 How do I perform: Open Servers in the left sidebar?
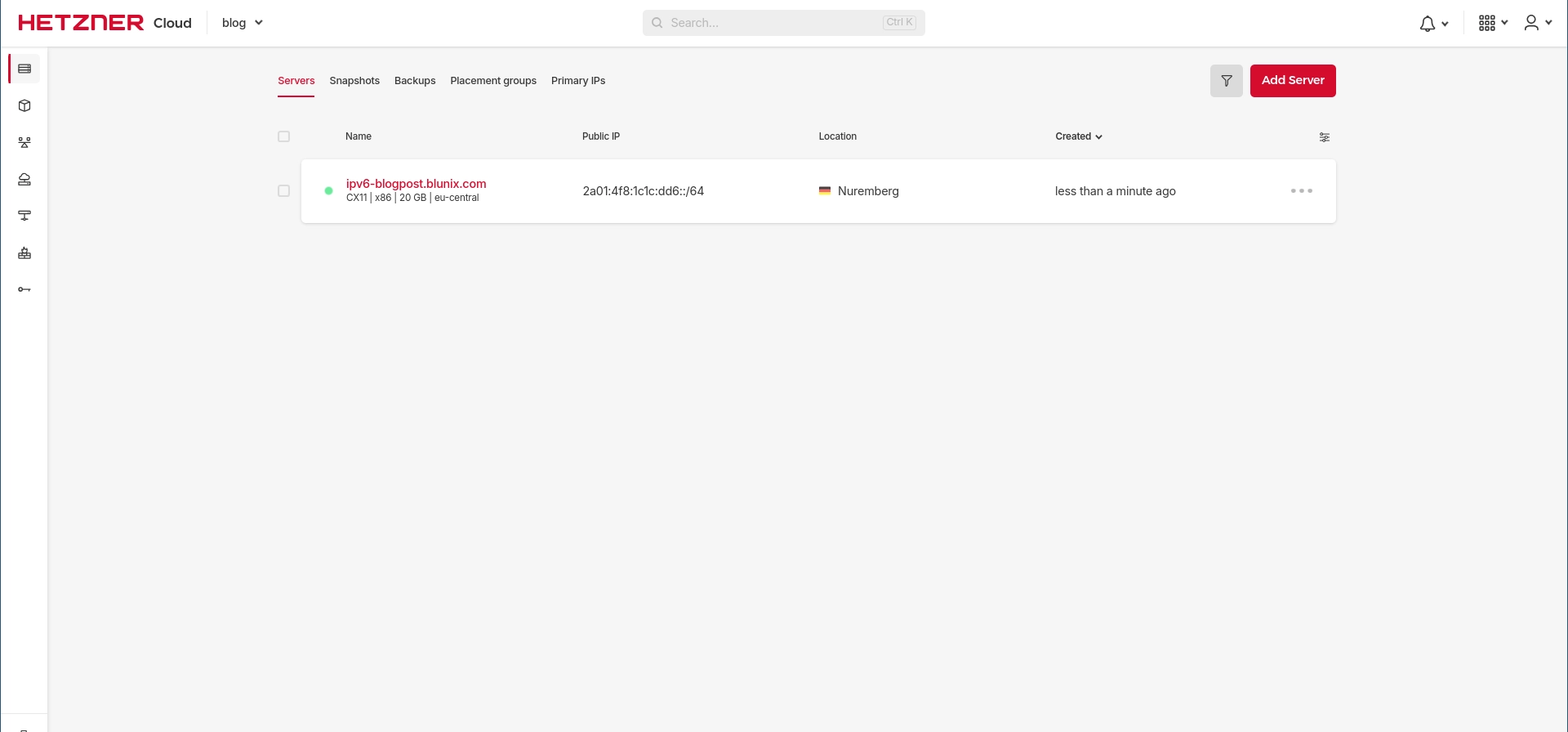tap(24, 69)
